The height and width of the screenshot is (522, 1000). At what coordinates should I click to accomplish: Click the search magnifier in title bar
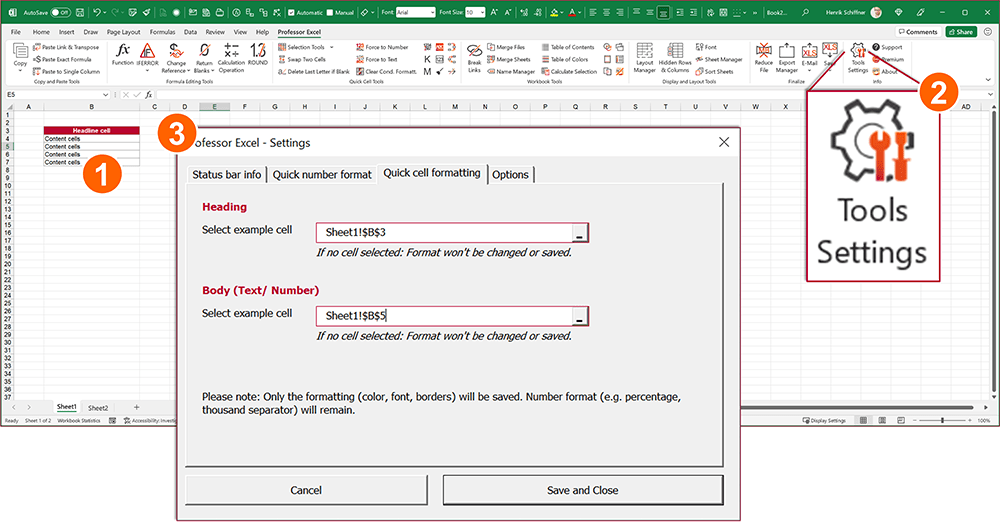805,12
